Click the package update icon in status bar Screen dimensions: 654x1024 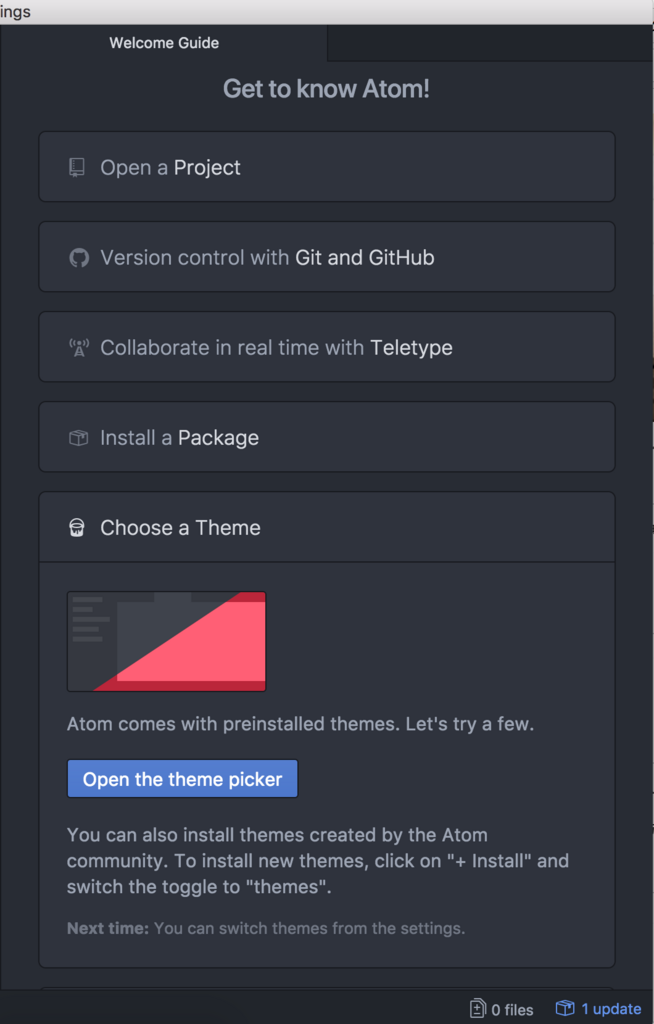[565, 1008]
